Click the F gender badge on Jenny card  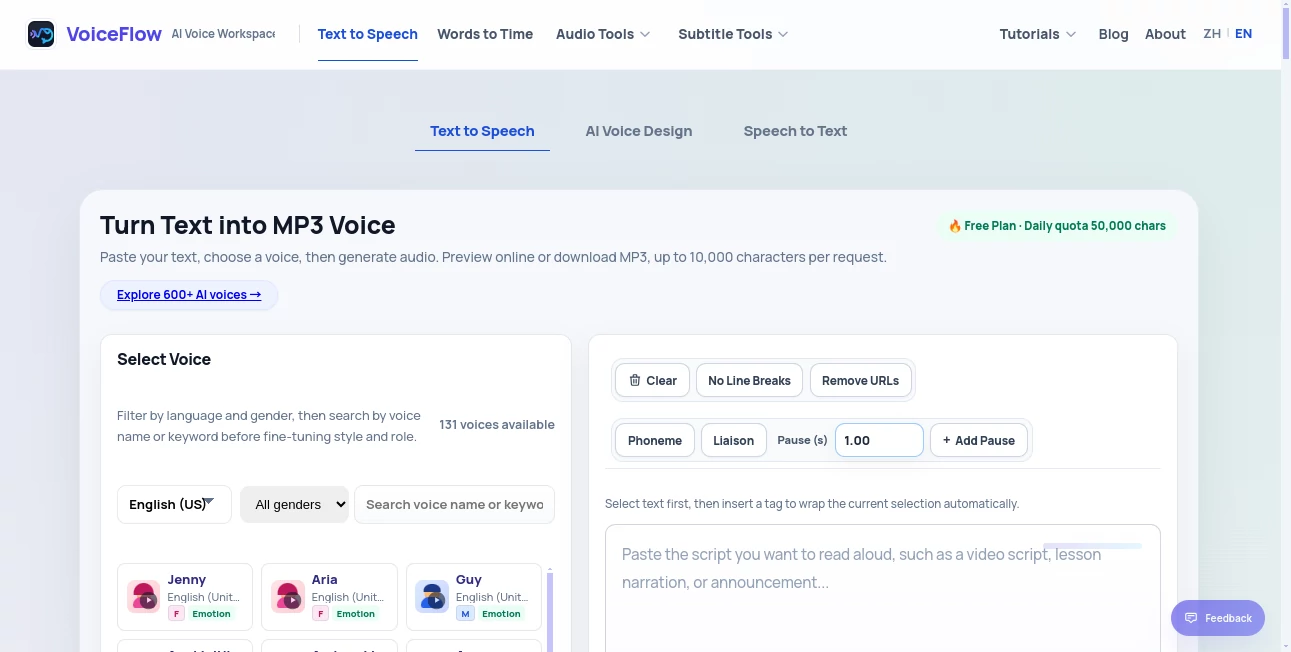click(176, 614)
